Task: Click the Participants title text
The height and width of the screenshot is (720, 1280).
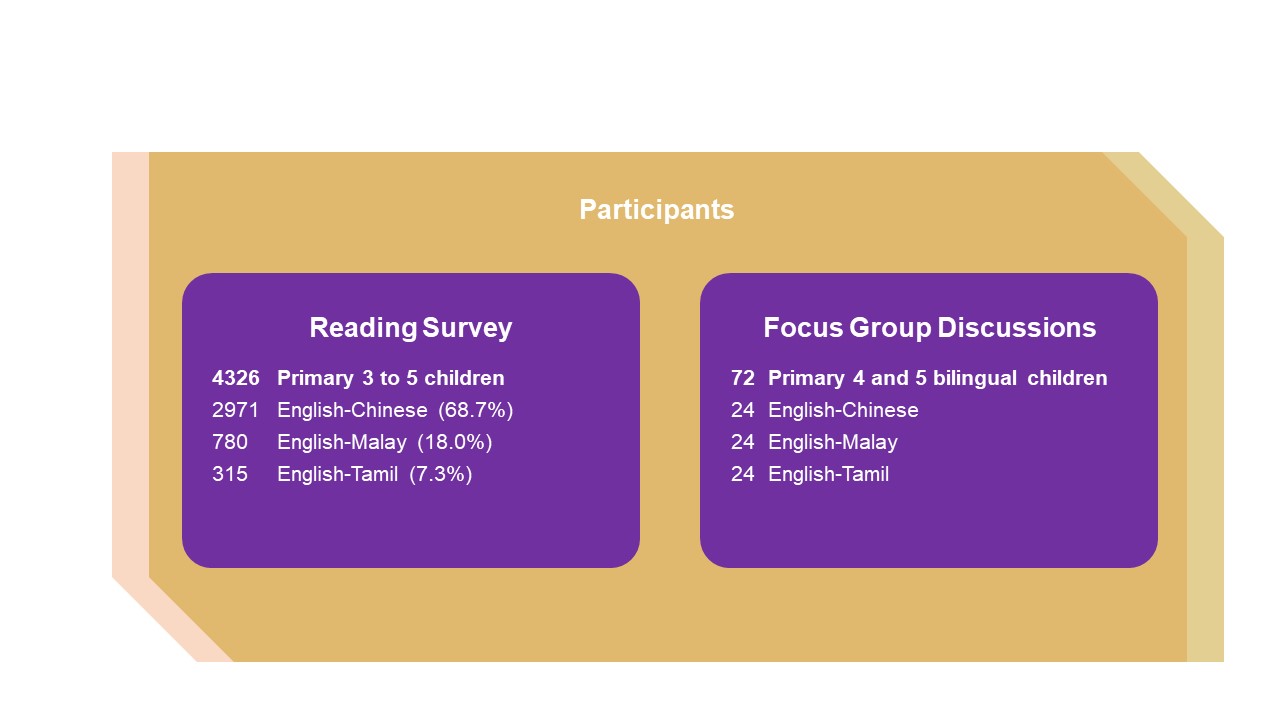Action: (x=656, y=210)
